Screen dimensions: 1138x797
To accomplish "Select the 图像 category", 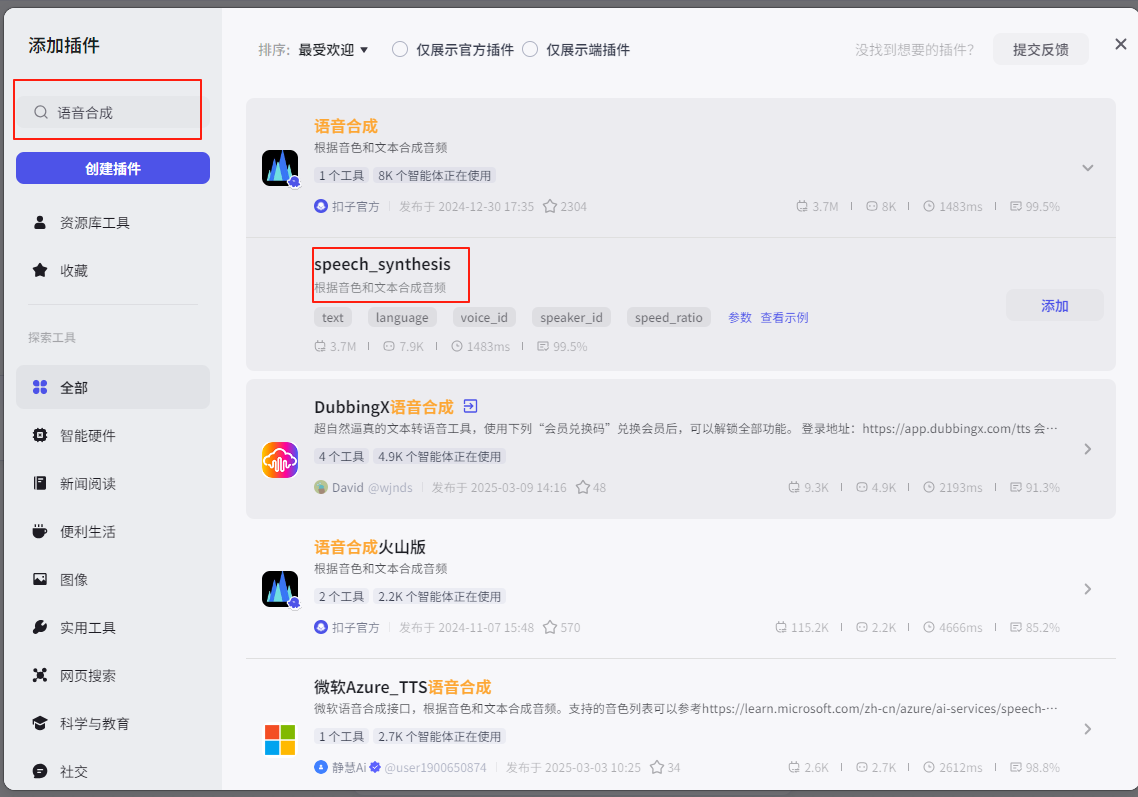I will tap(112, 579).
